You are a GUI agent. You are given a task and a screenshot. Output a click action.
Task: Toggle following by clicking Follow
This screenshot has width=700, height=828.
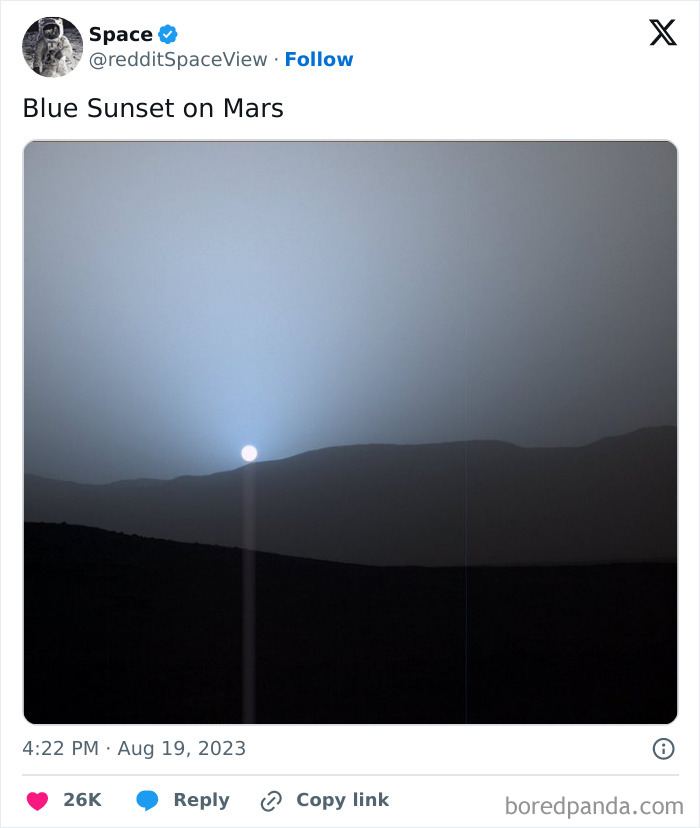[x=319, y=60]
